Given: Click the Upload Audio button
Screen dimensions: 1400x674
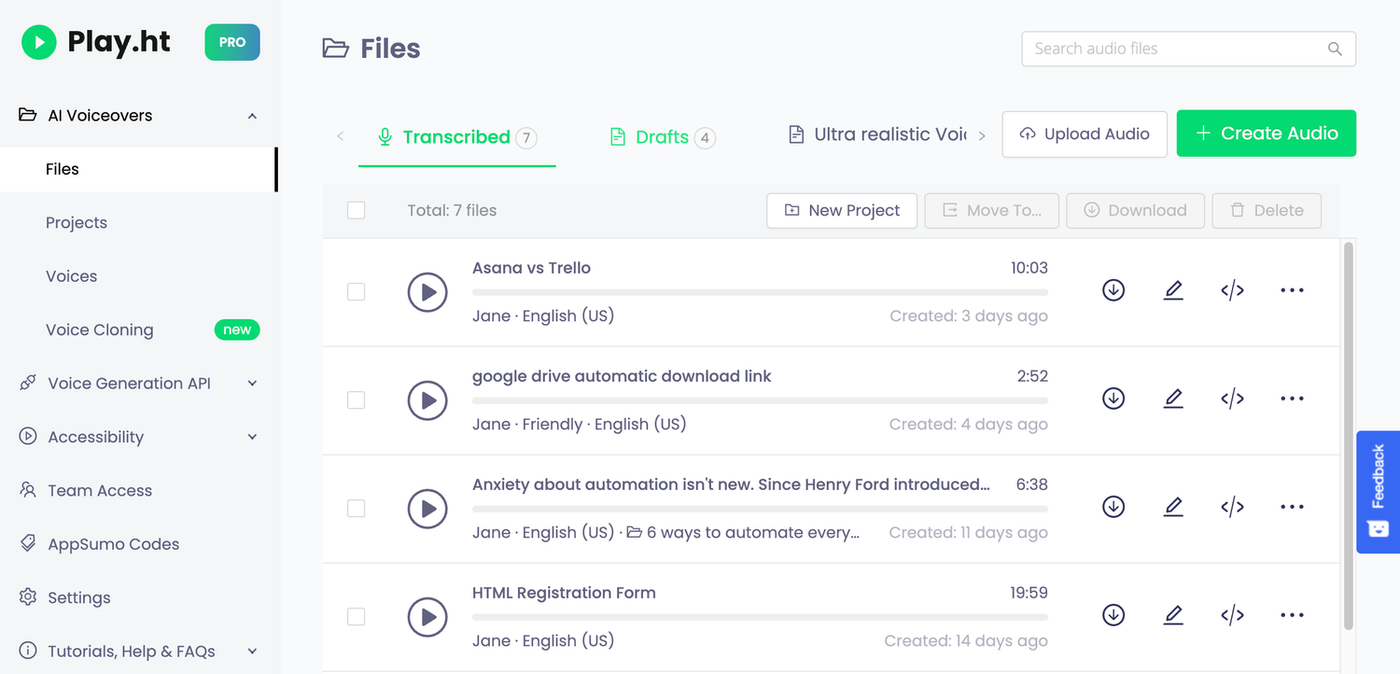Looking at the screenshot, I should point(1084,134).
